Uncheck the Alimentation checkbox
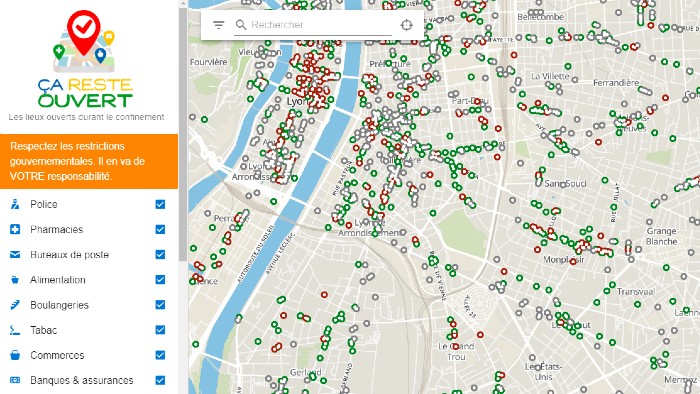The width and height of the screenshot is (700, 394). pos(160,280)
